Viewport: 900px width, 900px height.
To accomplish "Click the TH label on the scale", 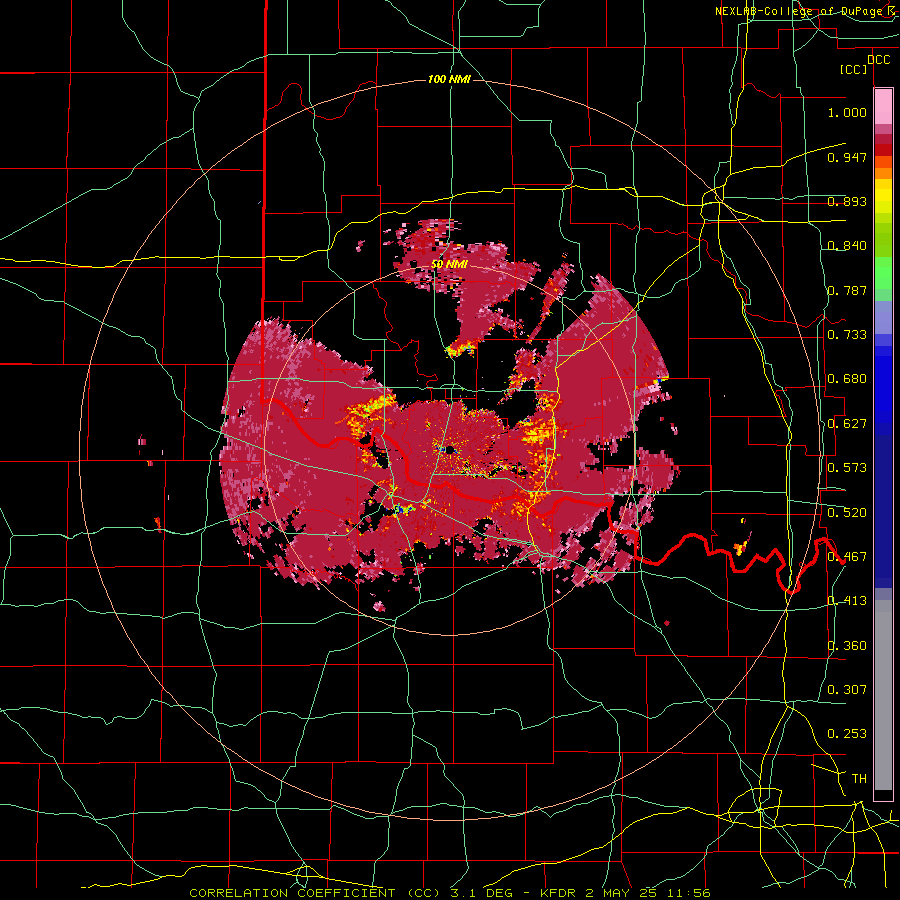I will [x=859, y=779].
